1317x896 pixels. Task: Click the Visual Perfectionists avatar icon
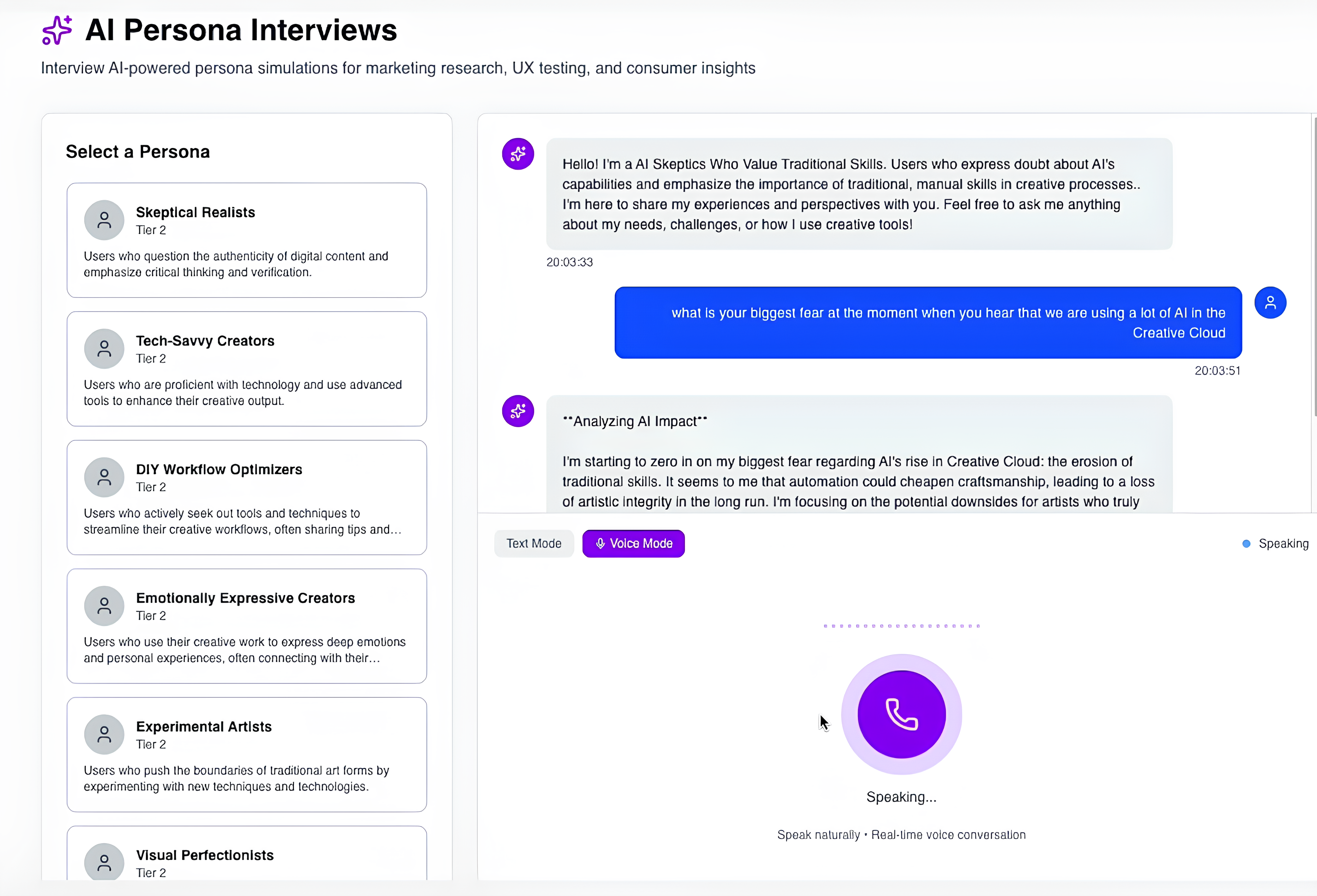click(x=104, y=862)
